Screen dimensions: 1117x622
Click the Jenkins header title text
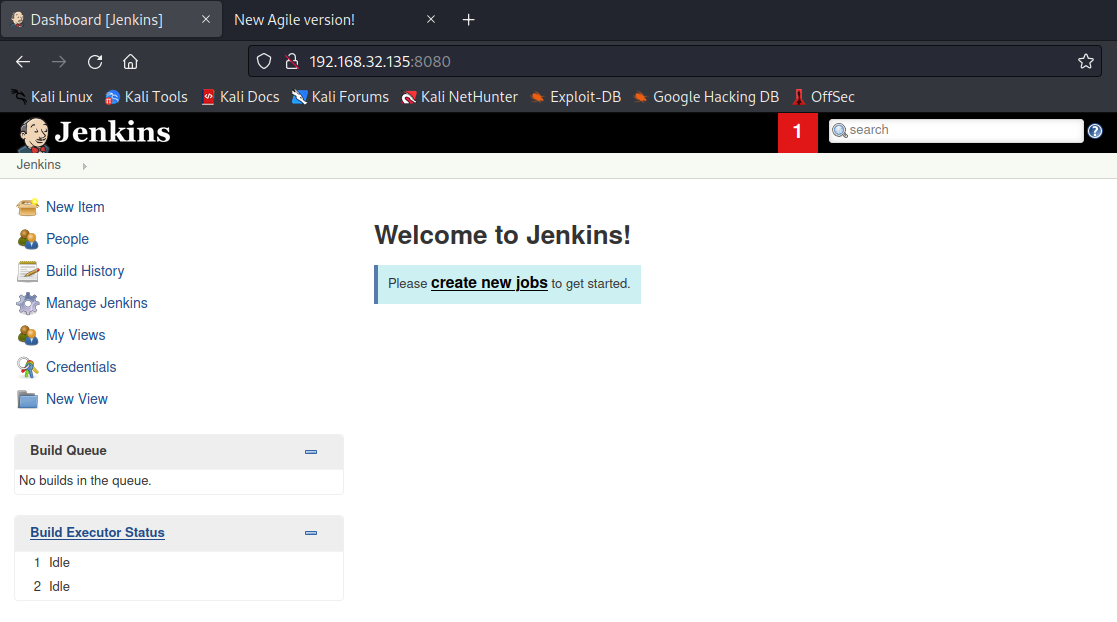[113, 133]
